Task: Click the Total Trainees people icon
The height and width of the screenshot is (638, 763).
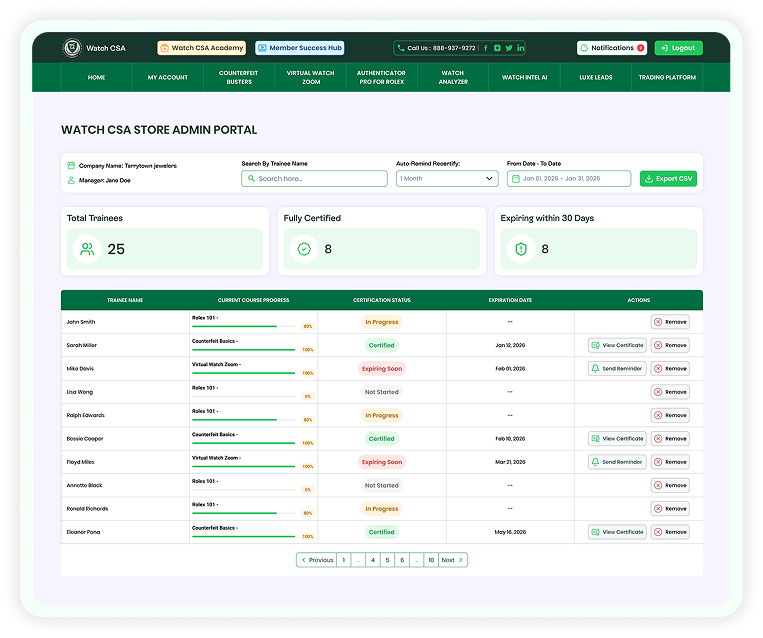Action: click(87, 249)
